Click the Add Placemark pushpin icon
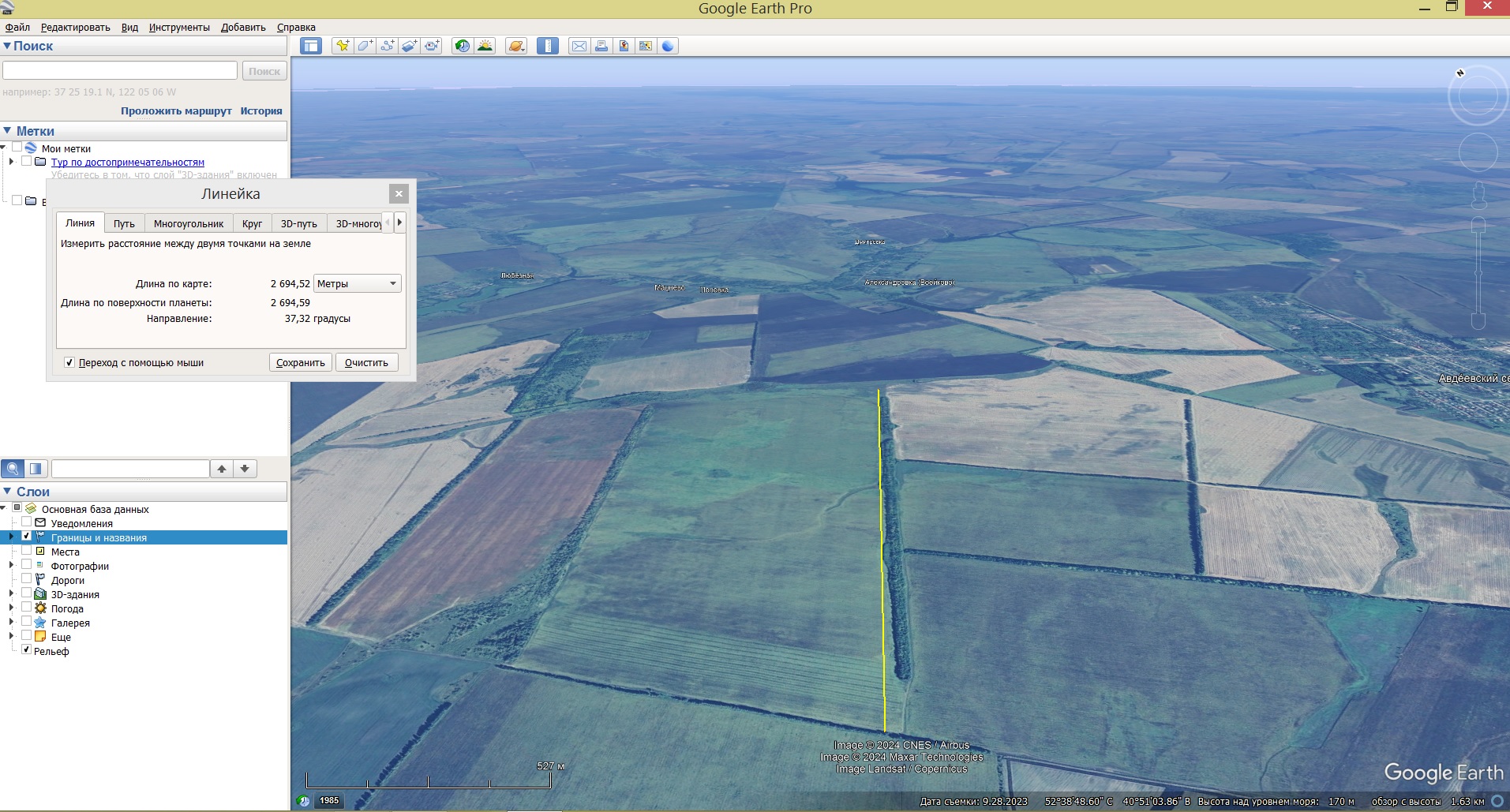1510x812 pixels. (x=342, y=46)
